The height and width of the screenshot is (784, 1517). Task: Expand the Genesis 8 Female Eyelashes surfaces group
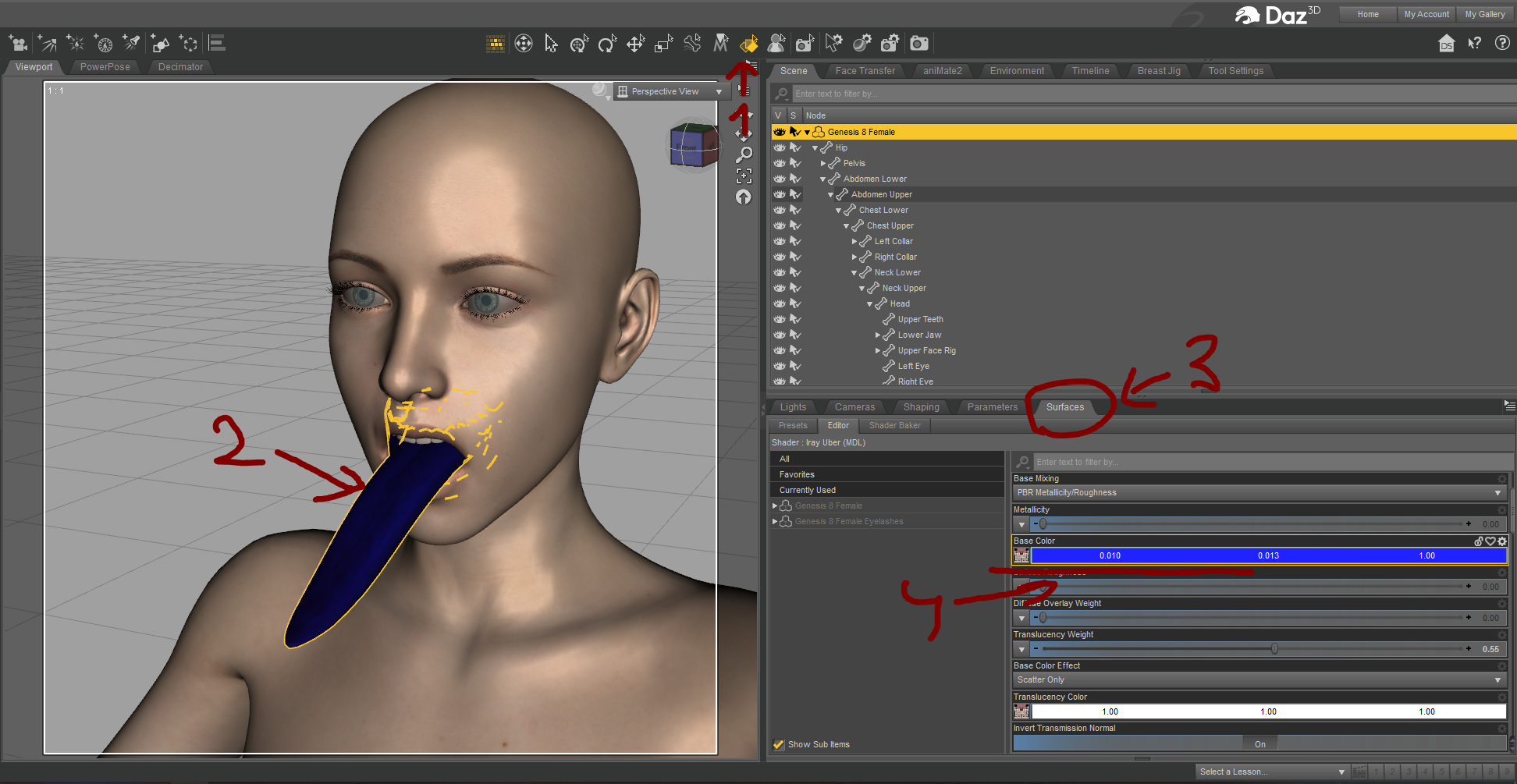click(775, 522)
